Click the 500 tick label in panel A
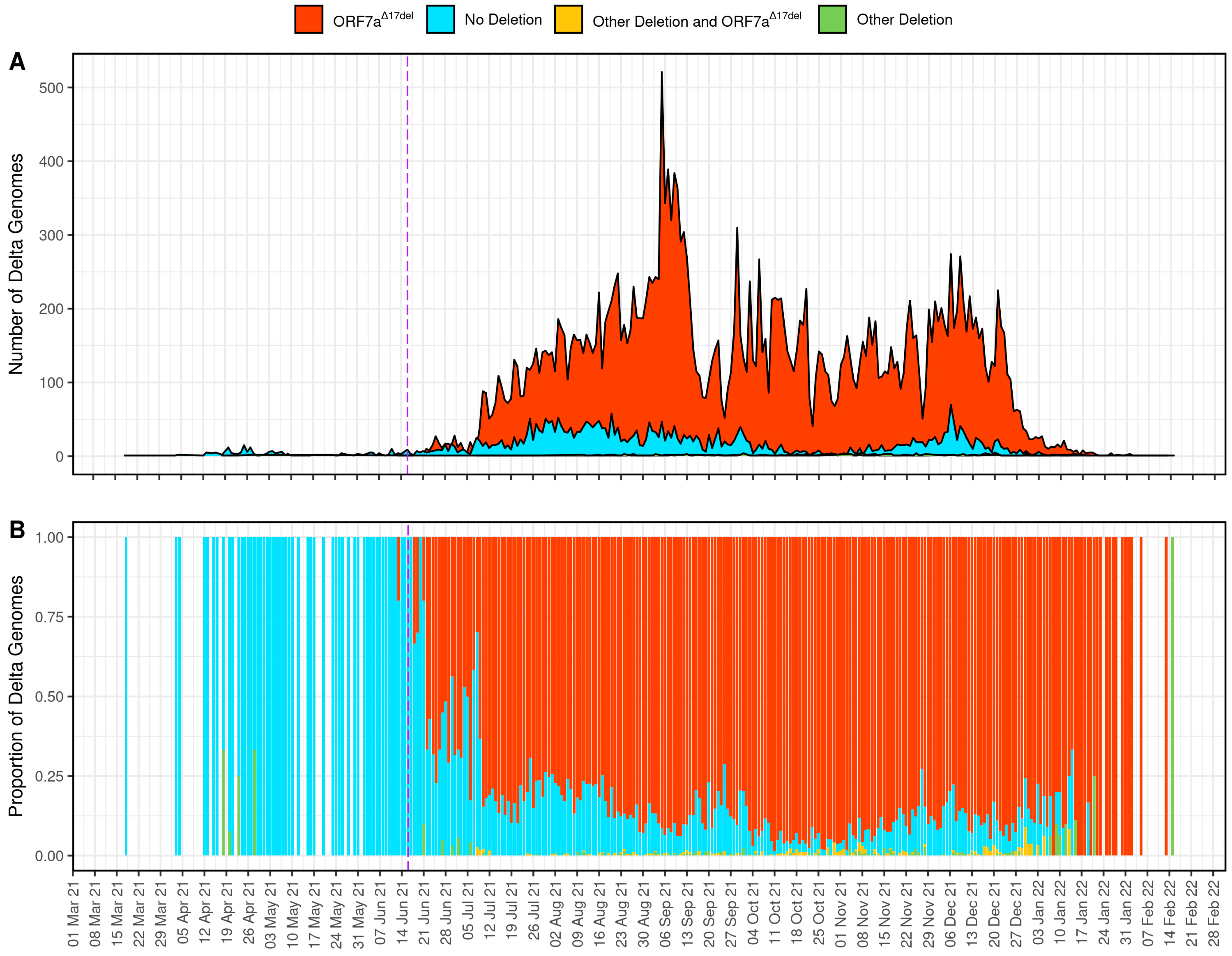The image size is (1232, 956). coord(51,88)
